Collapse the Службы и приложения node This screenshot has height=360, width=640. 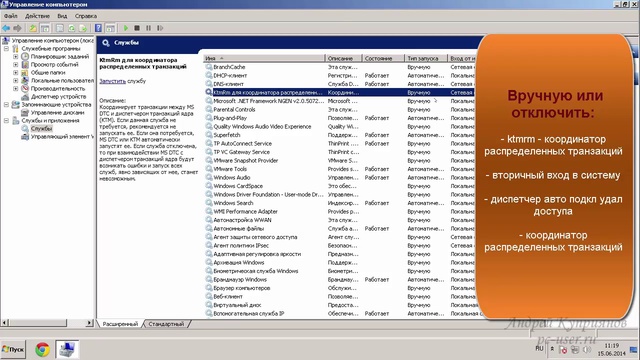tap(7, 120)
